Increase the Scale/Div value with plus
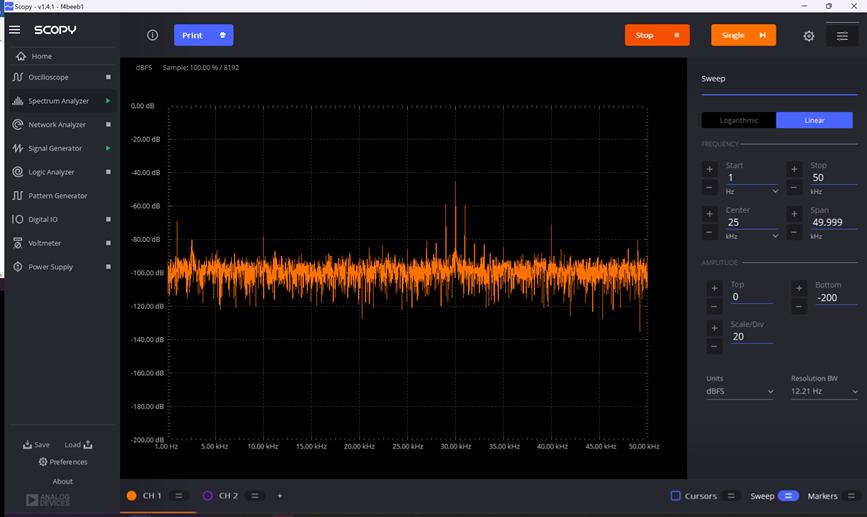 (714, 328)
